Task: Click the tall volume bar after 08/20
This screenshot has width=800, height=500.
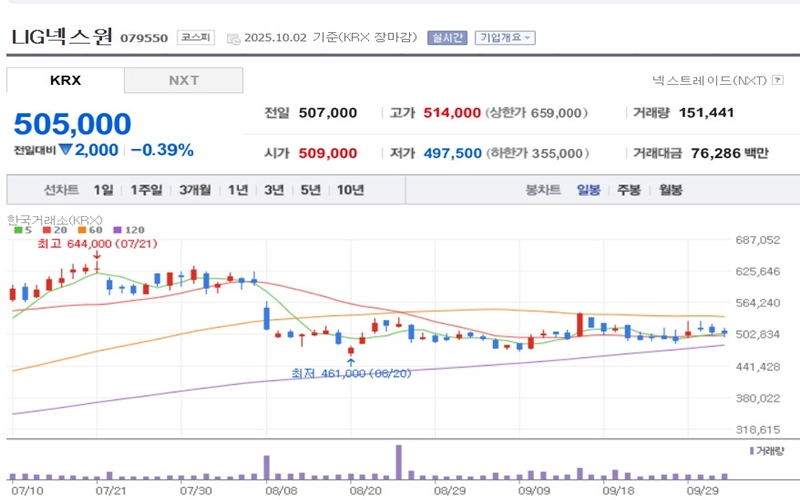Action: [399, 462]
